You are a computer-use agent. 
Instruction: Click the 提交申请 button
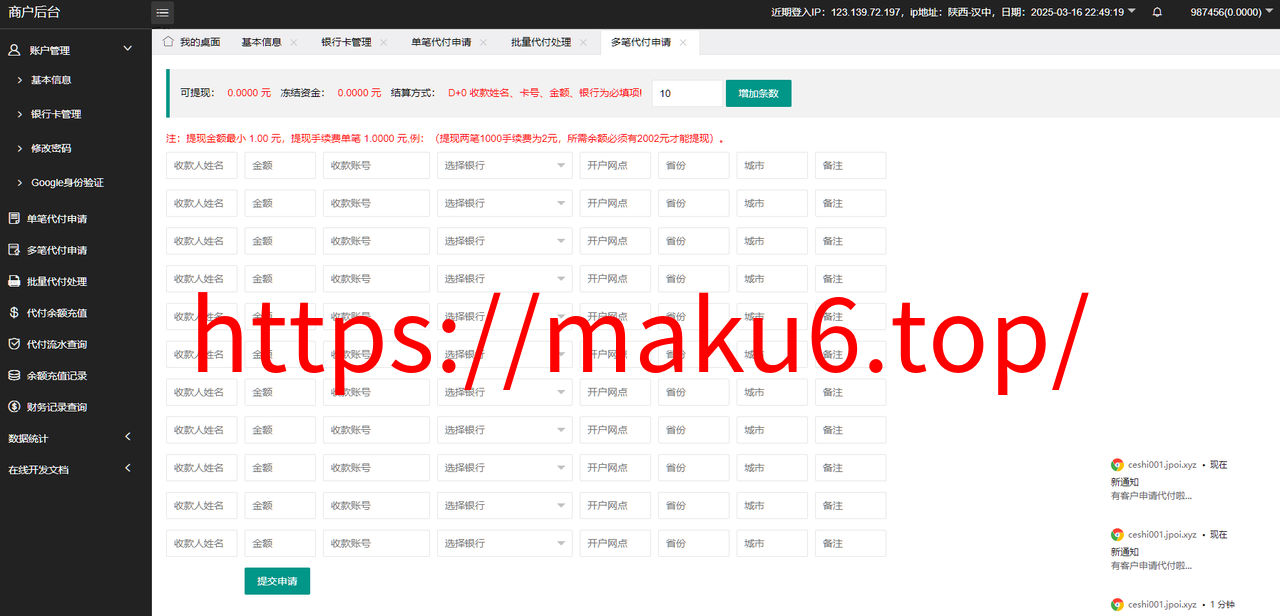click(277, 581)
